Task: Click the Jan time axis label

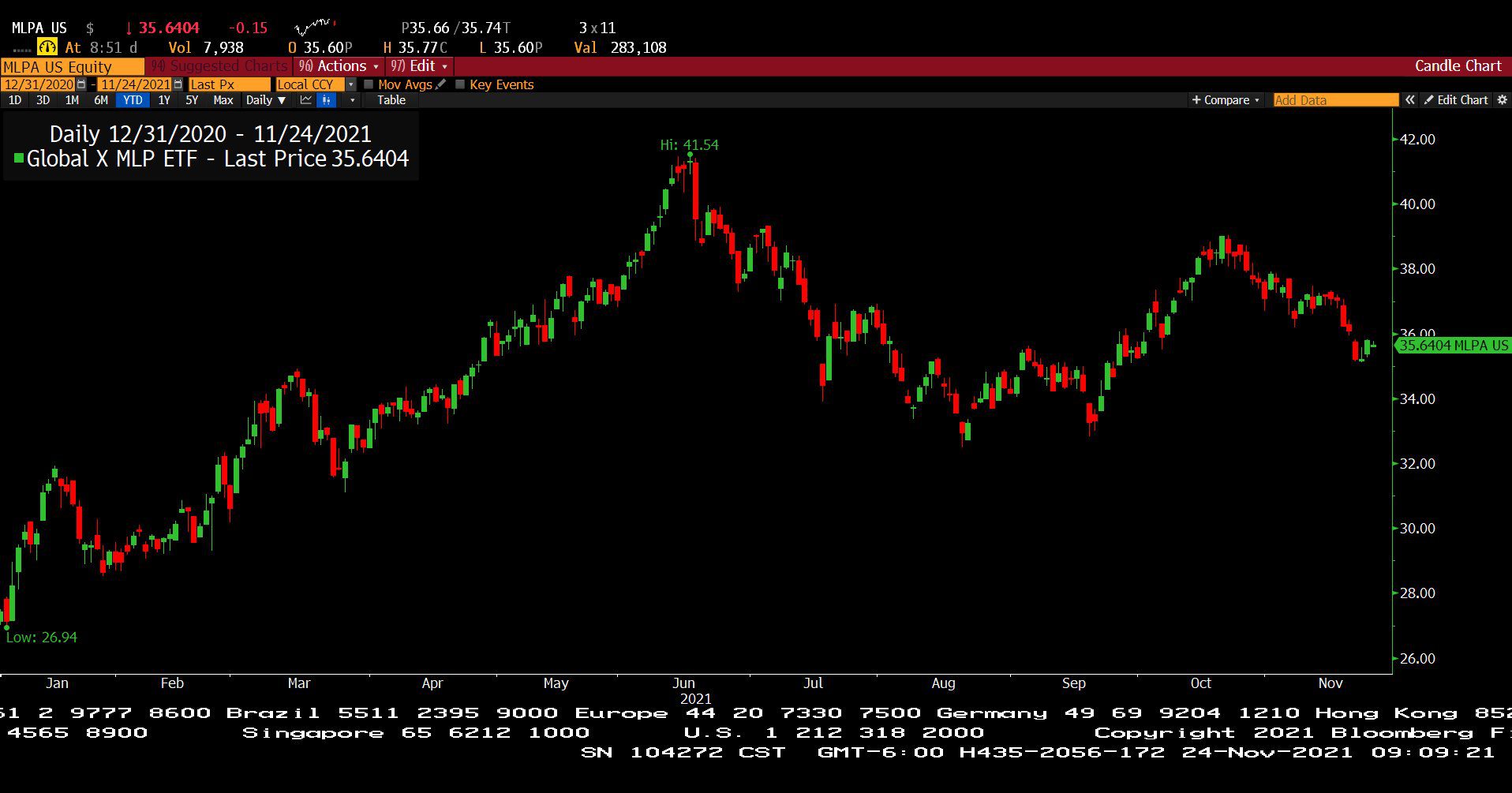Action: tap(57, 683)
